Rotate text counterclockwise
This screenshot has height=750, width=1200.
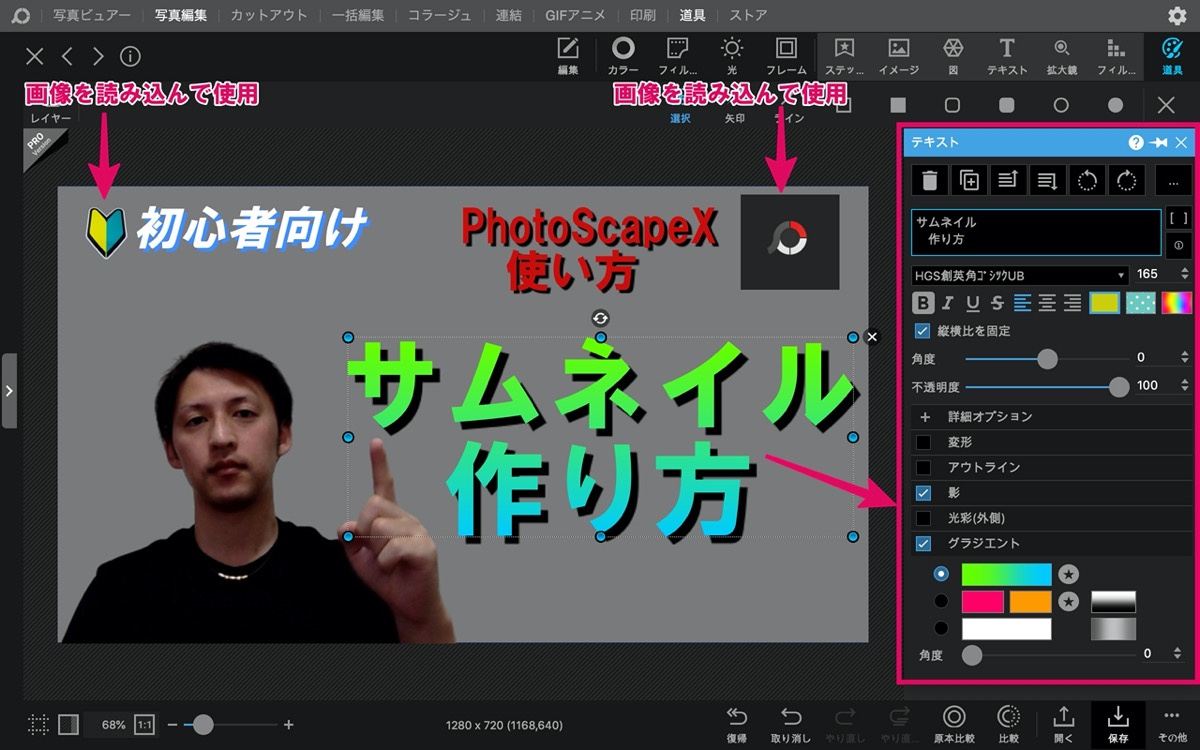(x=1087, y=180)
